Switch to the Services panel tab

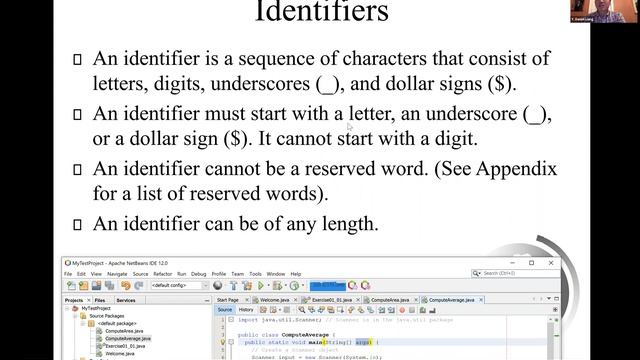(126, 300)
